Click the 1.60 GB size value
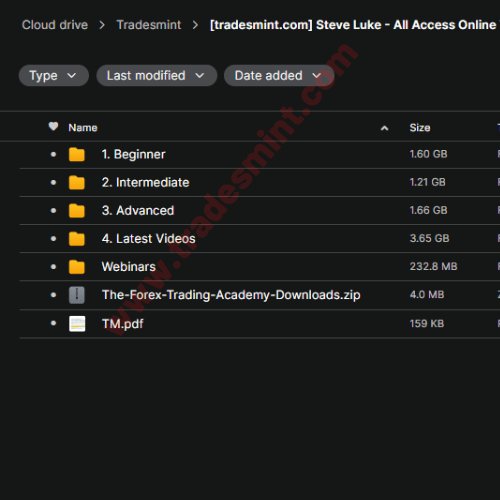This screenshot has height=500, width=500. 428,154
